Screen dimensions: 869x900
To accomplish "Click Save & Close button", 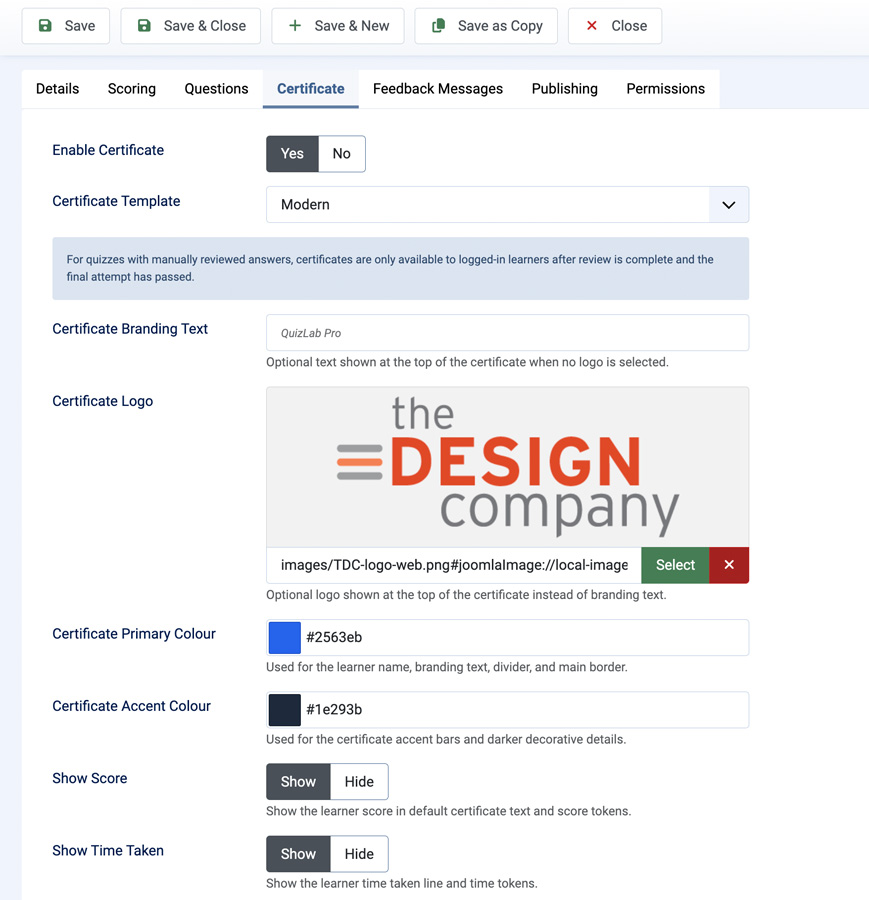I will [191, 26].
